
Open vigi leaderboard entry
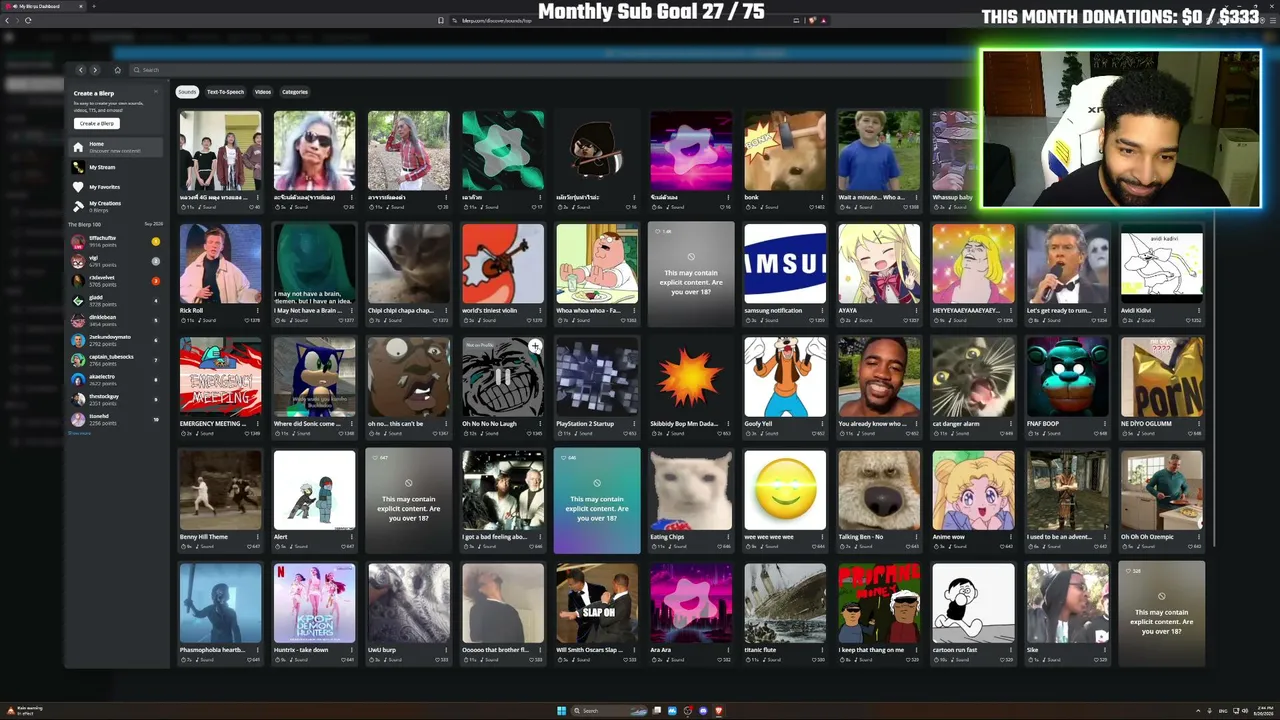pos(117,261)
